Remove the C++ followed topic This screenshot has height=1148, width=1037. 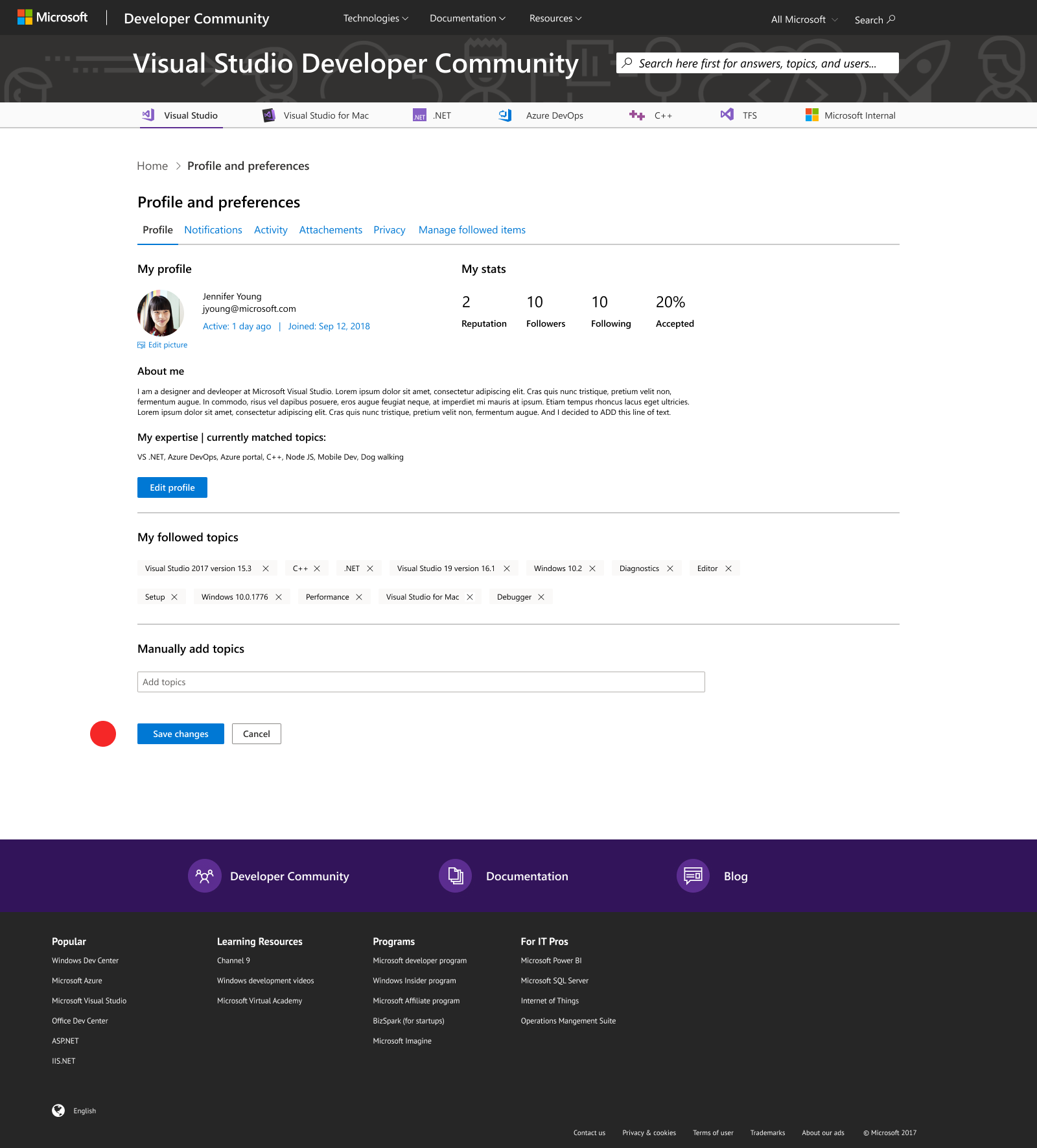[317, 568]
